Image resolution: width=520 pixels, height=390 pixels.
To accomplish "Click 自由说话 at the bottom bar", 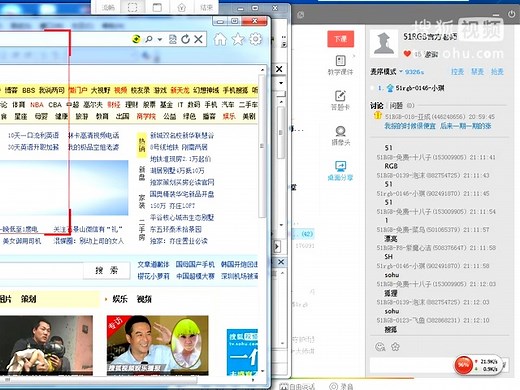I will tap(297, 386).
